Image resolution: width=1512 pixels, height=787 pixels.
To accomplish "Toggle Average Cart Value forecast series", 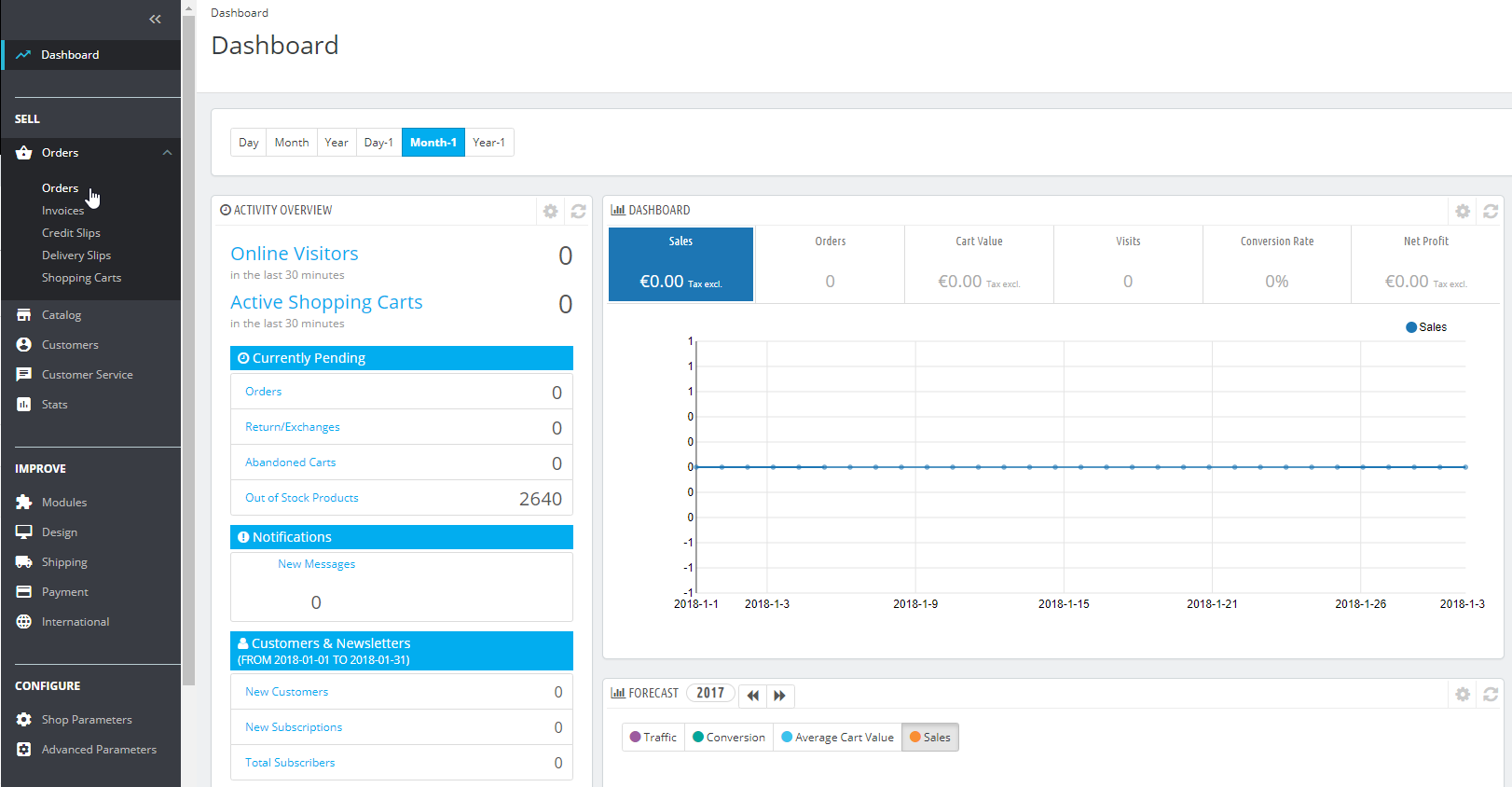I will 837,737.
